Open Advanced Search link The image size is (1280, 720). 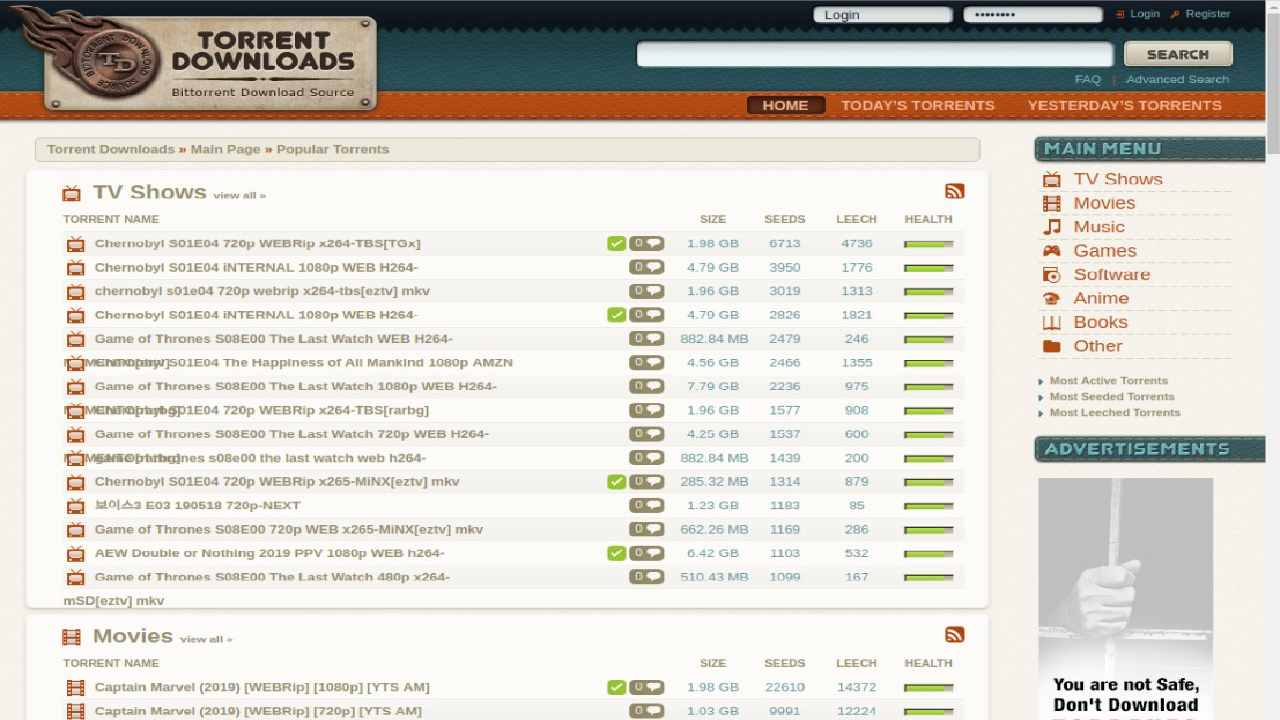coord(1177,79)
